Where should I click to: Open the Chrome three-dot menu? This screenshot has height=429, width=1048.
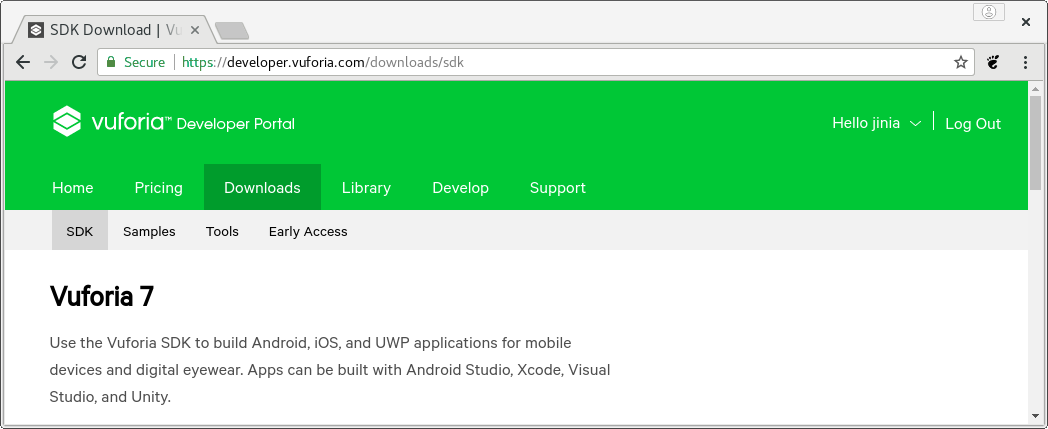click(x=1025, y=62)
